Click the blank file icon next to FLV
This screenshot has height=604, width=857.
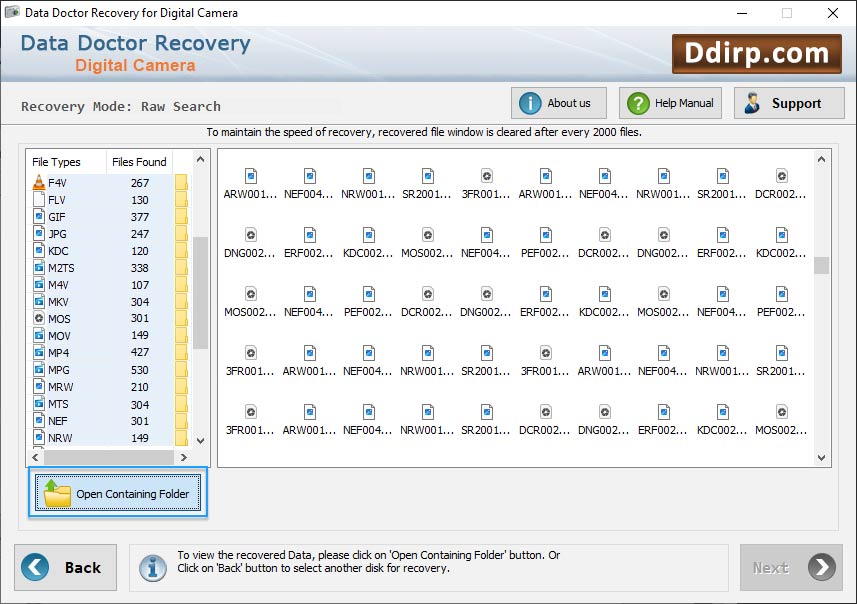click(x=39, y=200)
